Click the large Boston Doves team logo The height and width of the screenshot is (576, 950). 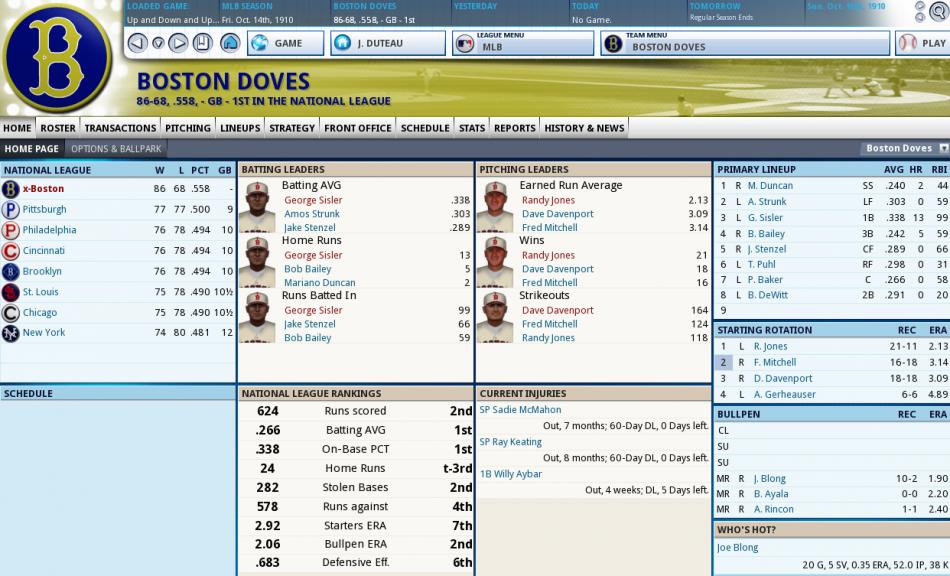[57, 55]
